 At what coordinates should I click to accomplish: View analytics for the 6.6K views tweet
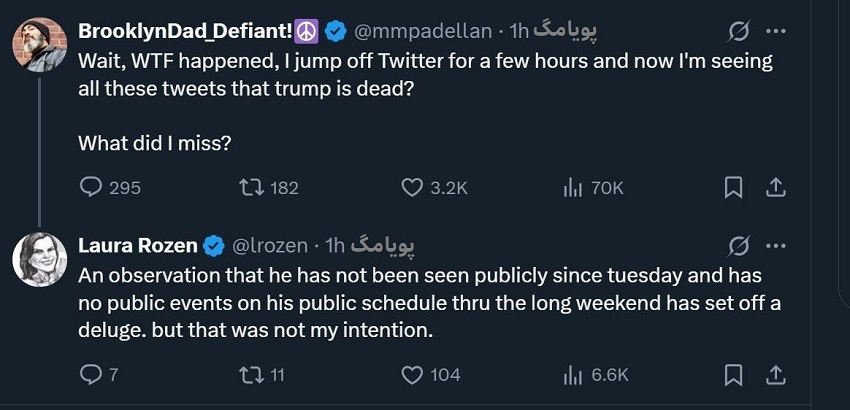coord(573,375)
